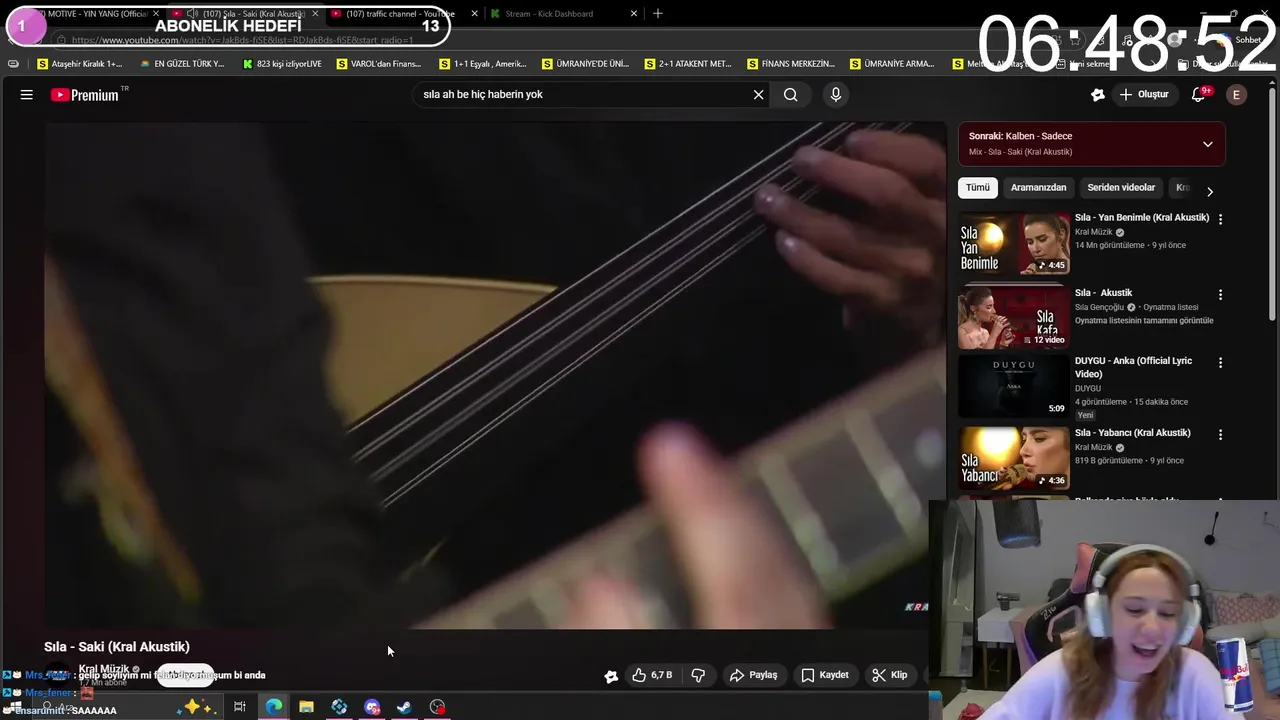Open options for 'Sıla - Yan Benimle' video
Image resolution: width=1280 pixels, height=720 pixels.
coord(1220,219)
